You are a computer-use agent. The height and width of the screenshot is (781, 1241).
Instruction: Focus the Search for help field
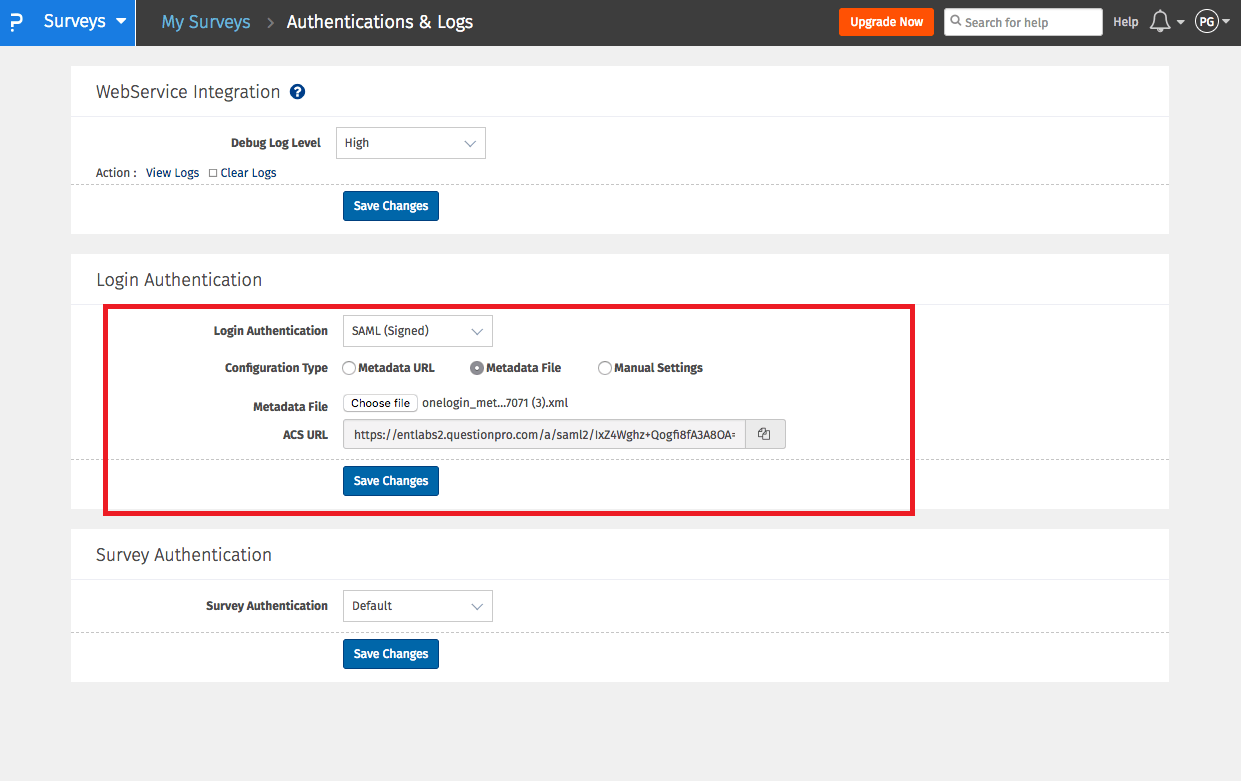[x=1023, y=22]
